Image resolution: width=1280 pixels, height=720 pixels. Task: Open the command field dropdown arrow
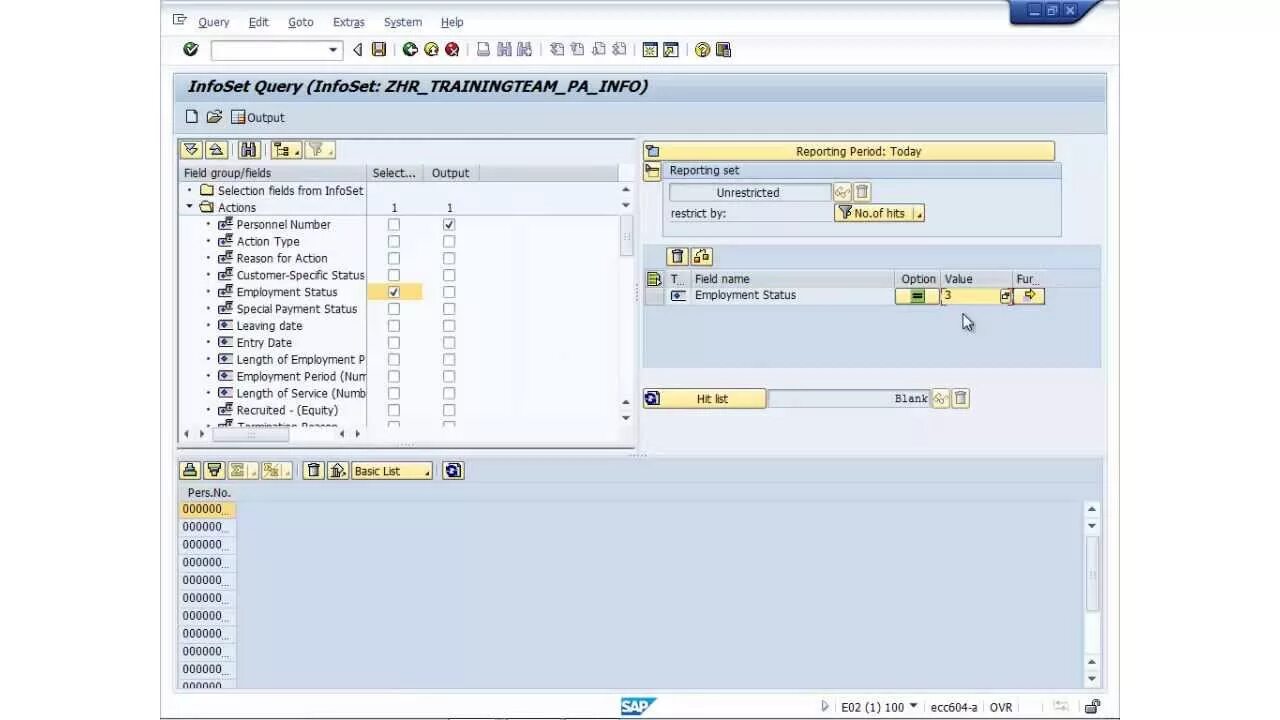[x=334, y=50]
